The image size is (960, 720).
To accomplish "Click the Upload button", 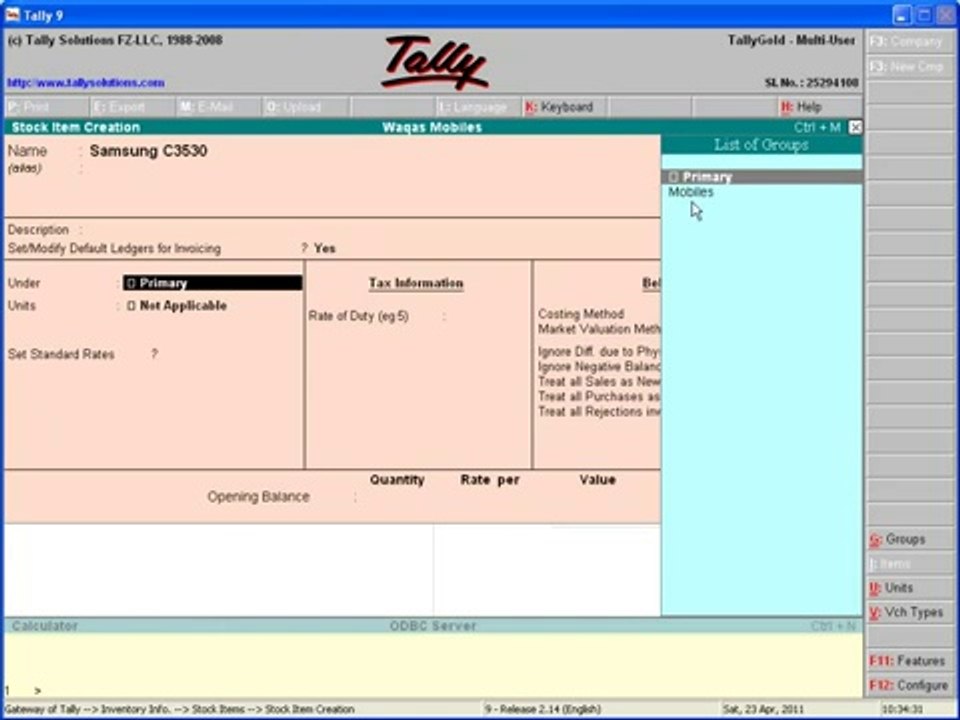I will (306, 107).
